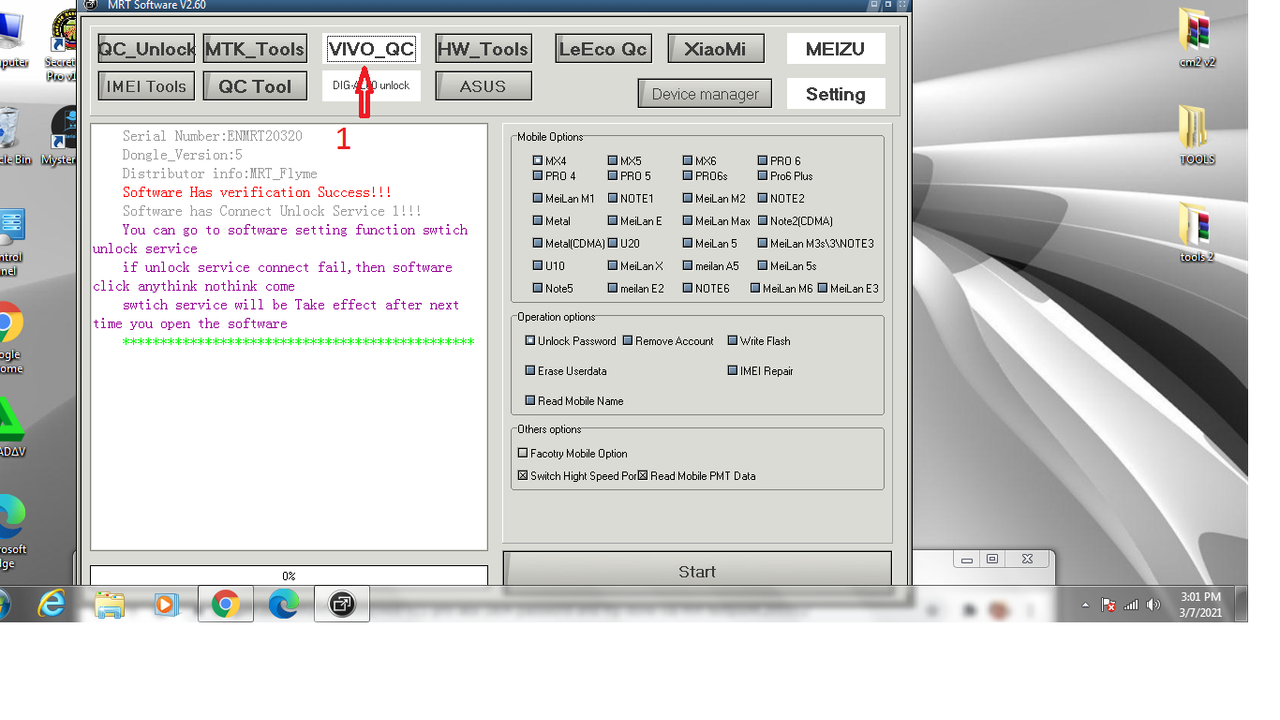Viewport: 1280px width, 720px height.
Task: Open the Setting panel
Action: 836,94
